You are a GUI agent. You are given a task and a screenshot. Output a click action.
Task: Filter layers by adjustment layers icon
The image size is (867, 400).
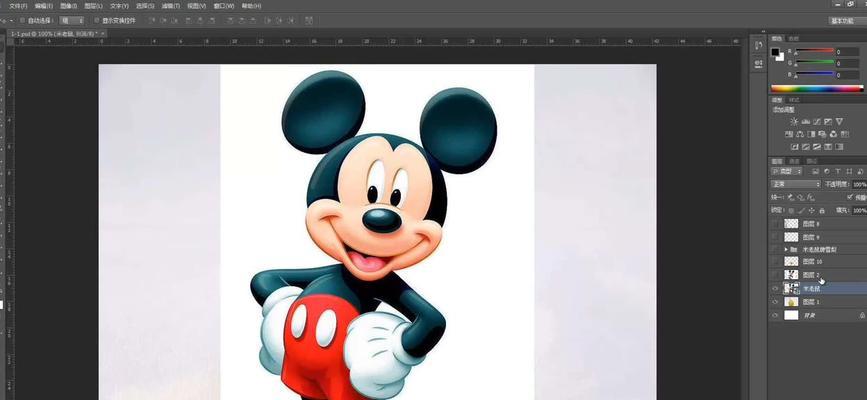coord(827,172)
